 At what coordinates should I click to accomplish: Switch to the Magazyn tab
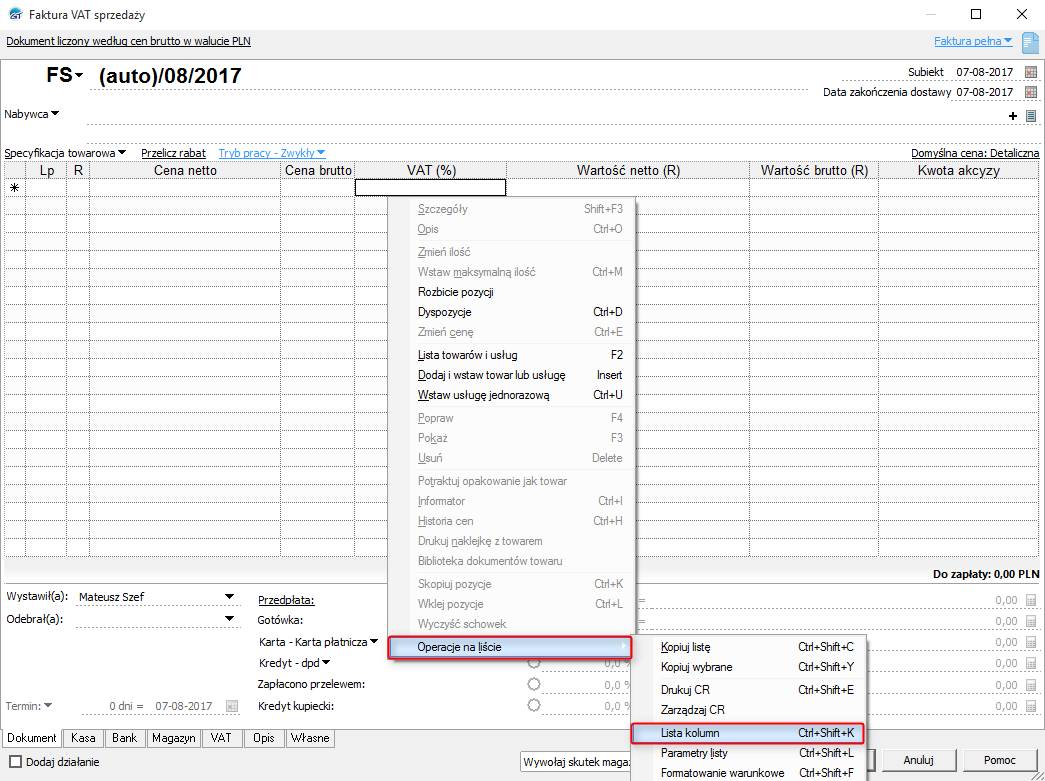[173, 738]
